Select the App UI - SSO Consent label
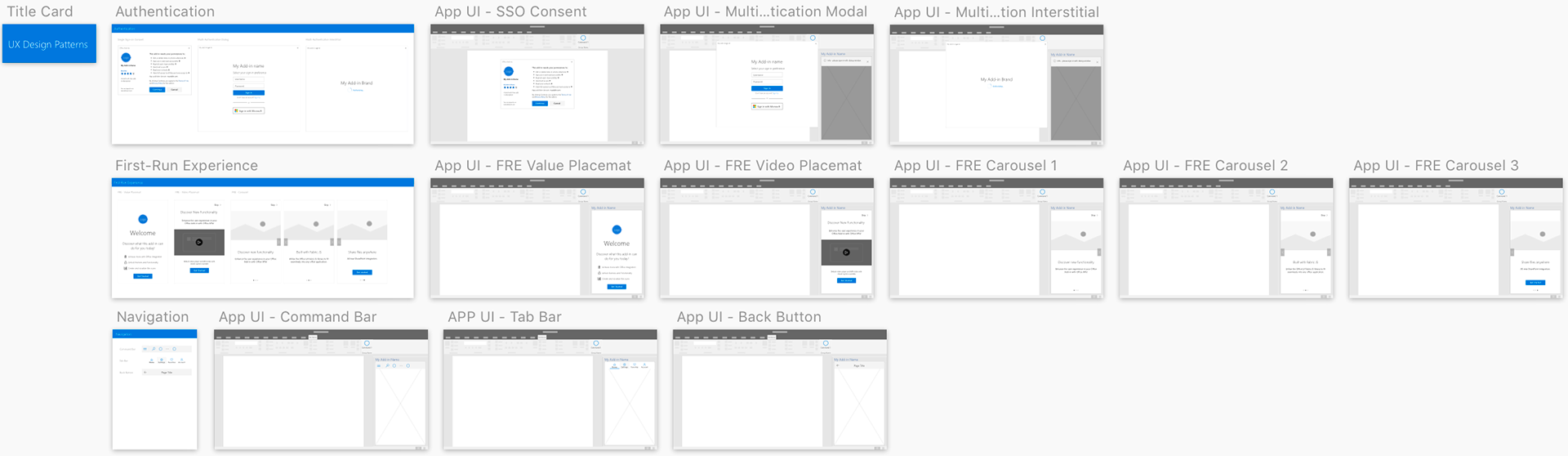Image resolution: width=1568 pixels, height=456 pixels. click(510, 11)
